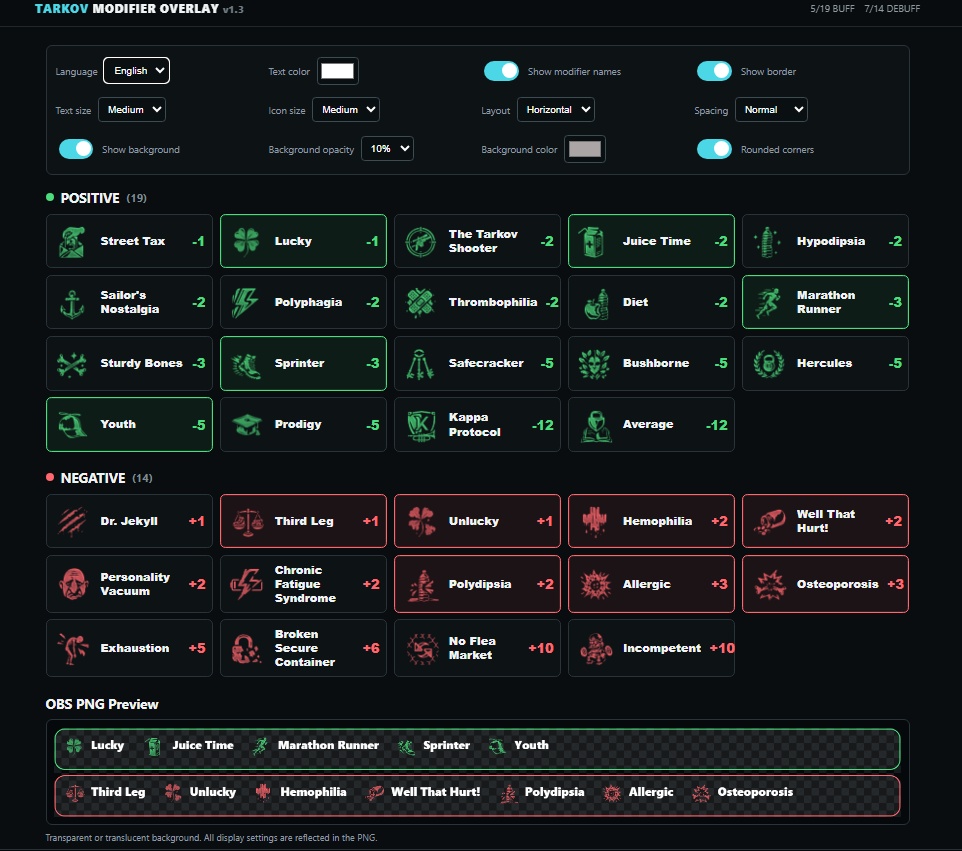
Task: Click the Third Leg scales icon
Action: coord(247,522)
